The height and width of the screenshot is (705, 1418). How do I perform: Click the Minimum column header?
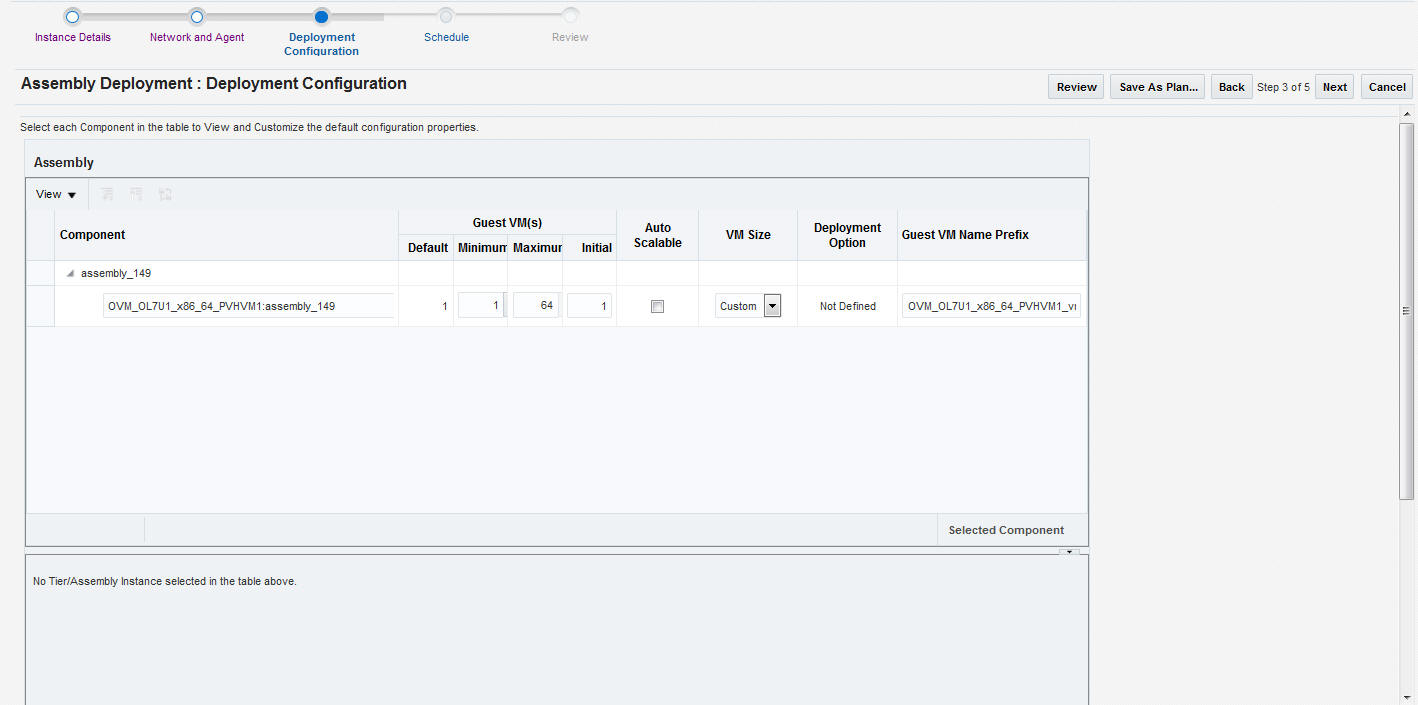click(x=483, y=248)
